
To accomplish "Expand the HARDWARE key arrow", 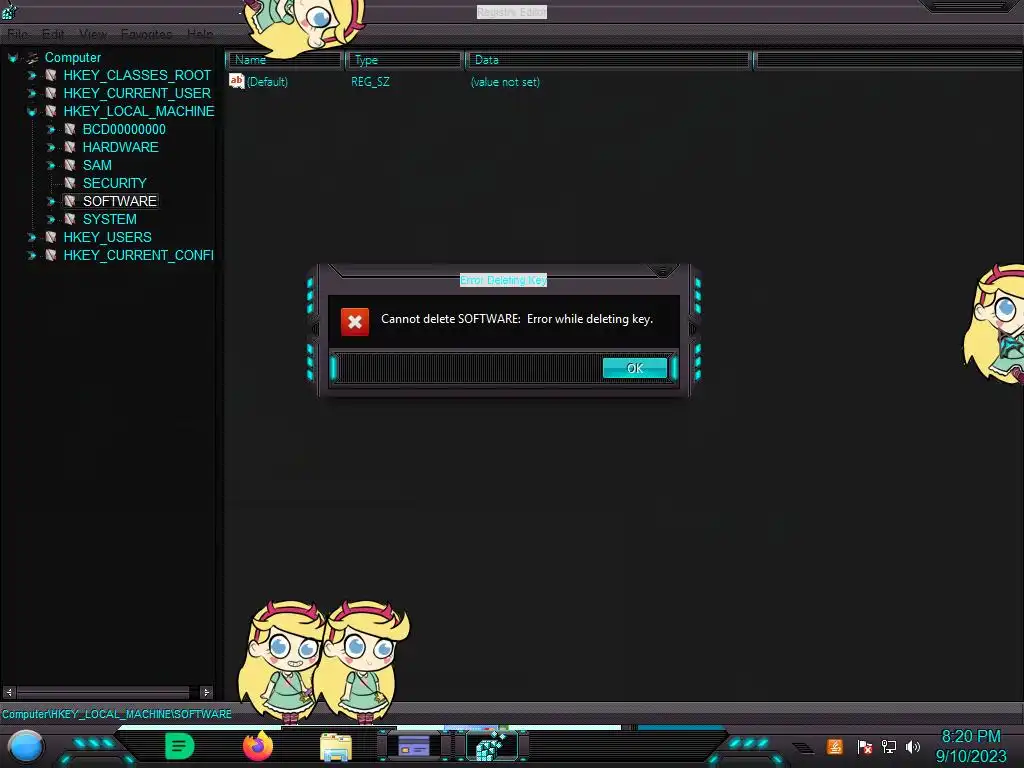I will pos(51,148).
